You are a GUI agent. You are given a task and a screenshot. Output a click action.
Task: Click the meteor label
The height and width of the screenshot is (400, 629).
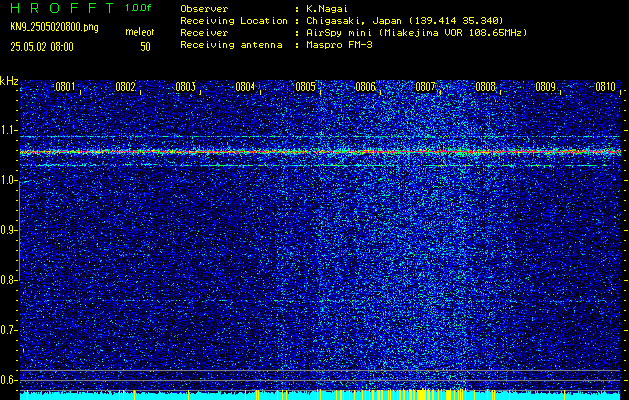140,32
